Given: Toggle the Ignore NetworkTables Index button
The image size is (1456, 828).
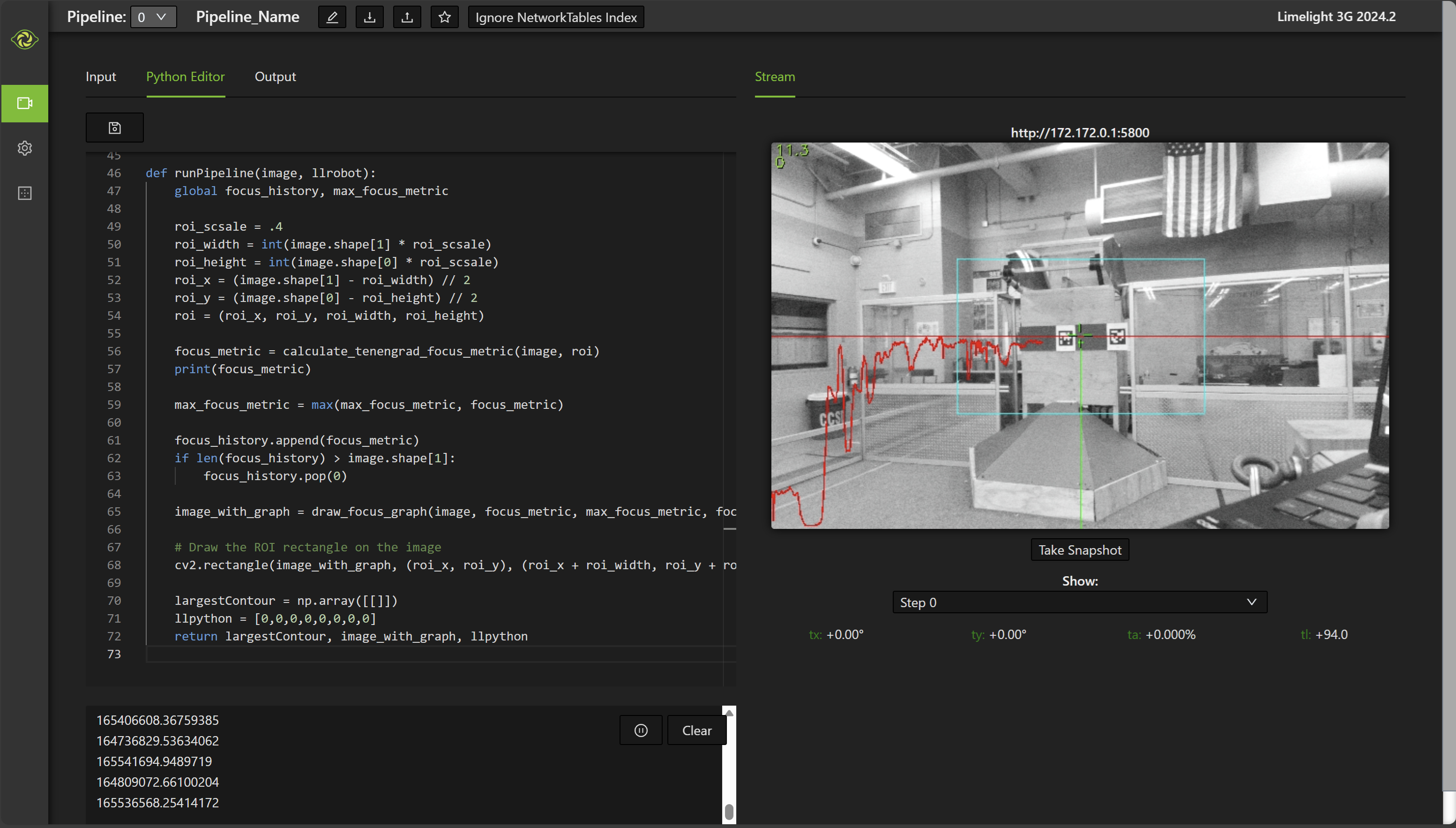Looking at the screenshot, I should [x=558, y=17].
